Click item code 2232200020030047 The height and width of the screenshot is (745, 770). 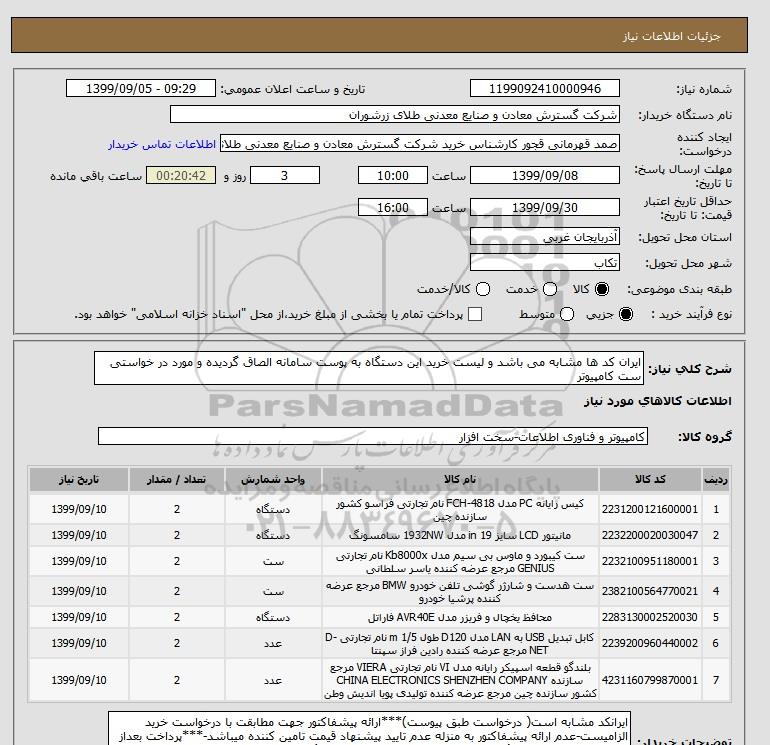(650, 535)
